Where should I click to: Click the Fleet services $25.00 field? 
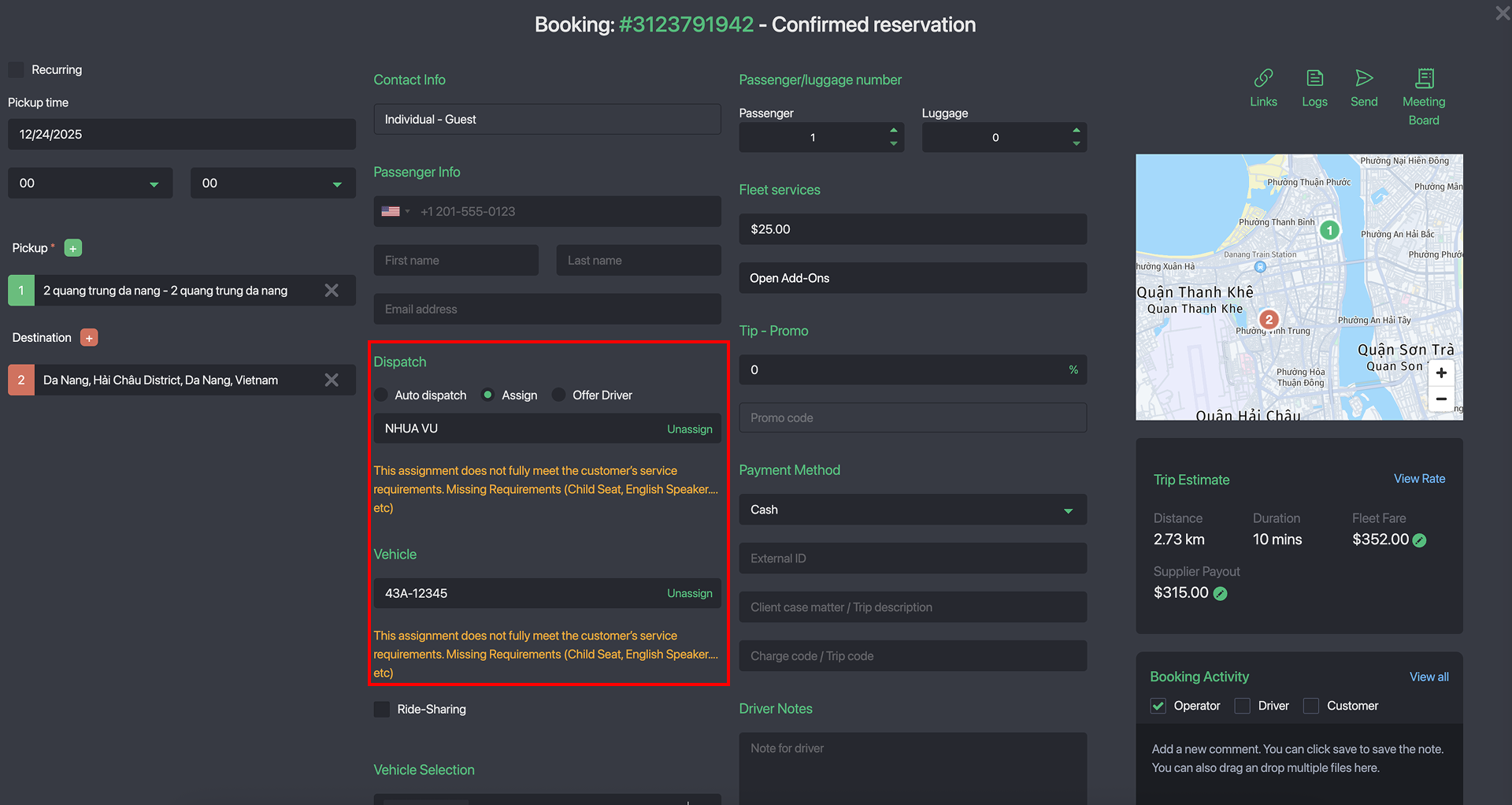click(913, 229)
